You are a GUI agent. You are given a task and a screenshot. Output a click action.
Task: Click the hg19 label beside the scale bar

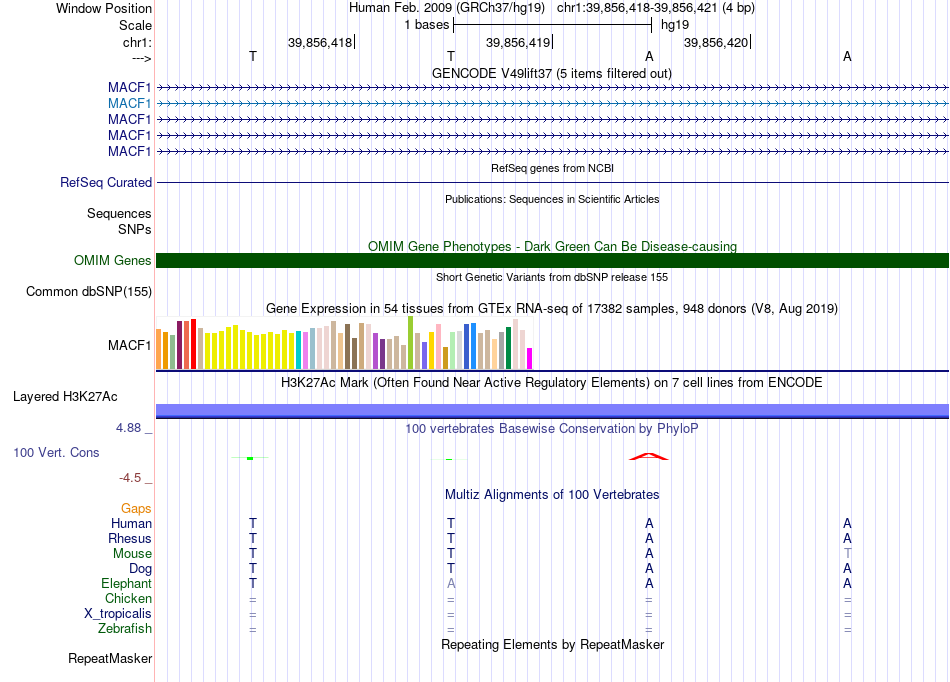pos(675,25)
